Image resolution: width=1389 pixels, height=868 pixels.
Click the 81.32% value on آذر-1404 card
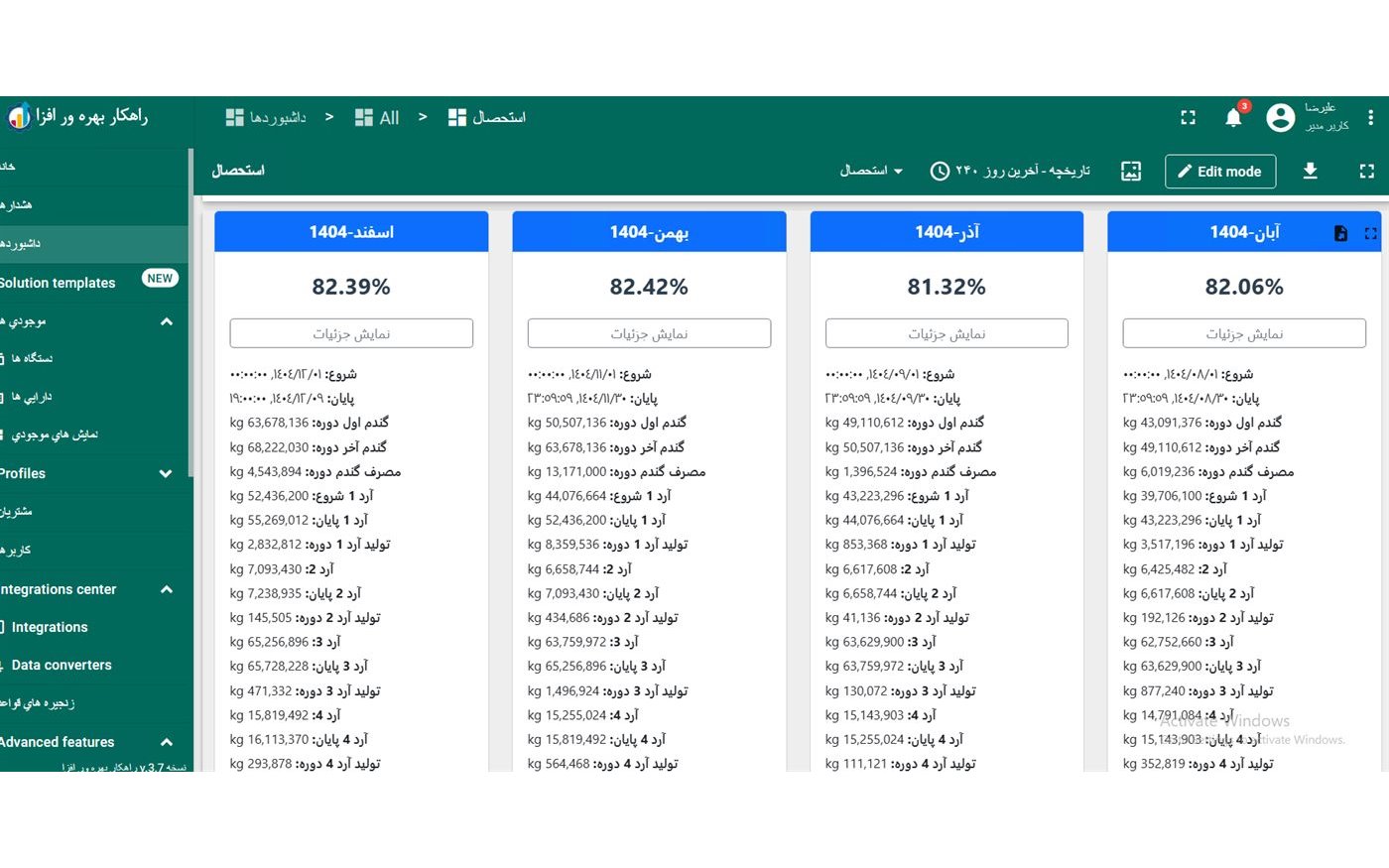[x=947, y=287]
